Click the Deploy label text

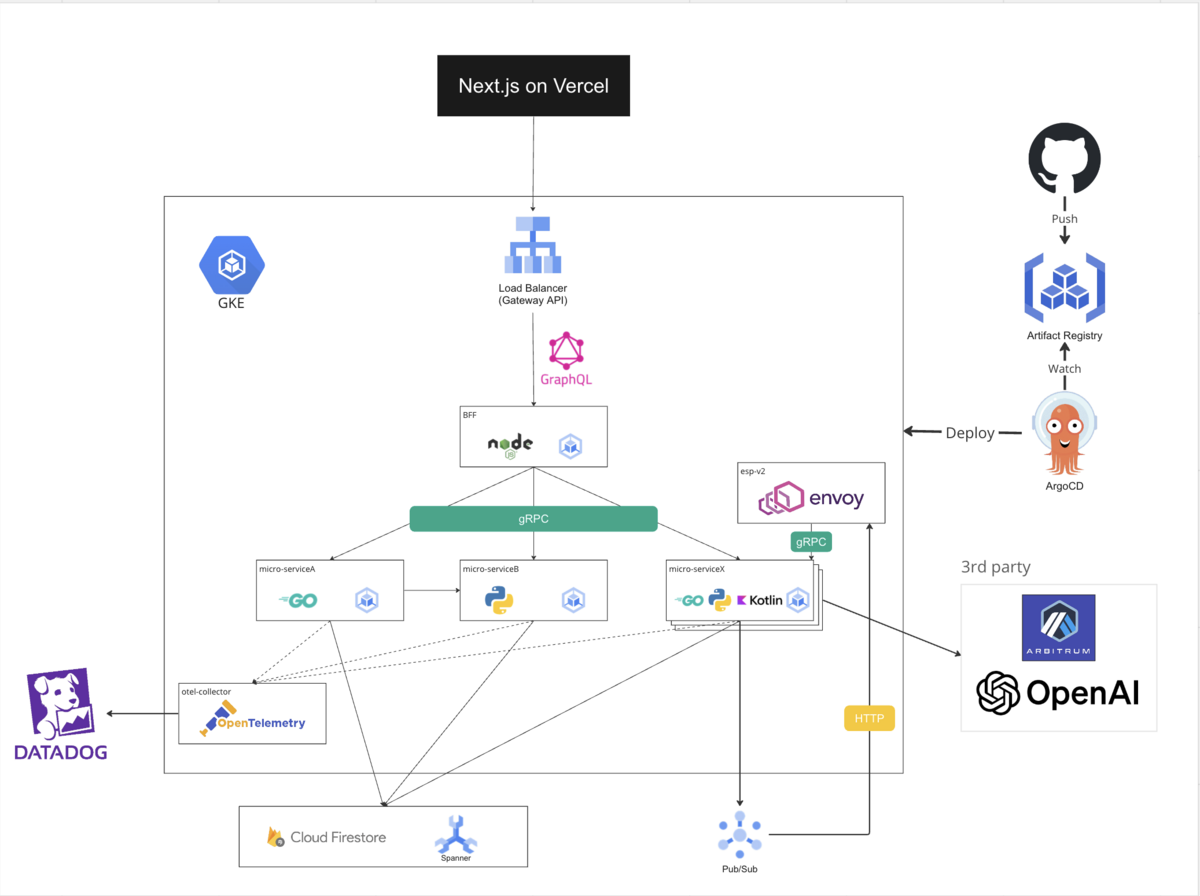point(970,433)
